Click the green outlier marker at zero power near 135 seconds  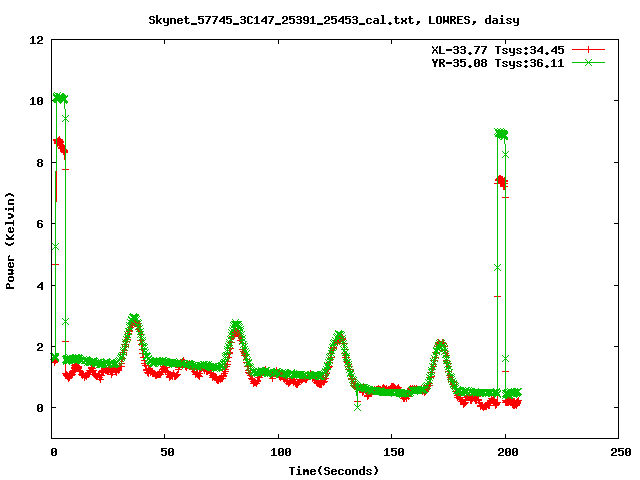click(357, 407)
